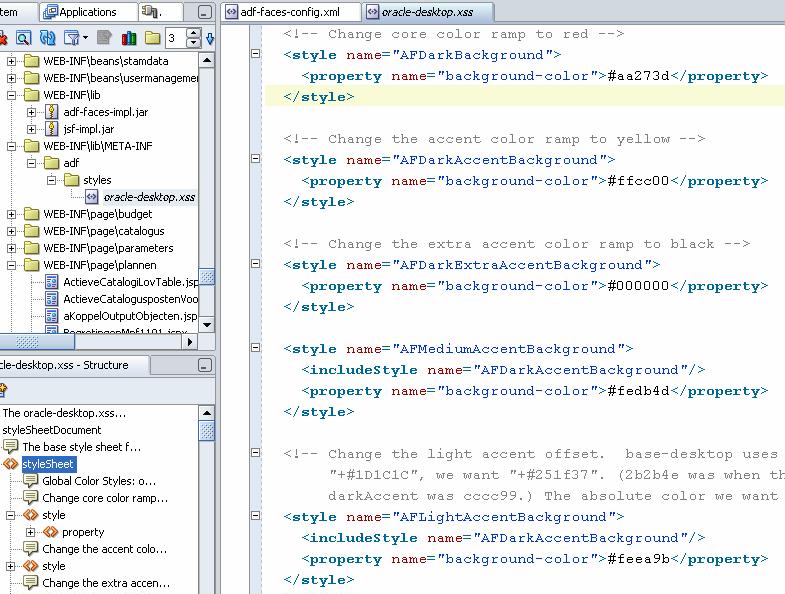Screen dimensions: 785x594
Task: Expand the property node in Structure panel
Action: [x=31, y=532]
